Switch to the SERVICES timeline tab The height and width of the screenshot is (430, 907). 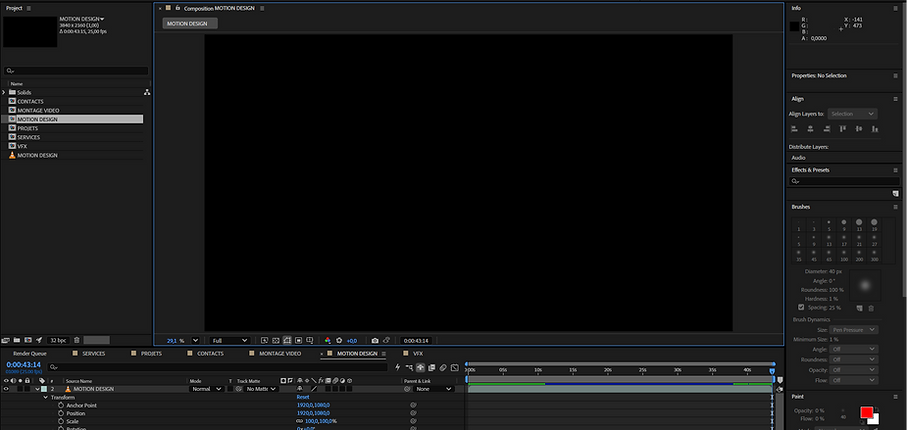point(93,353)
